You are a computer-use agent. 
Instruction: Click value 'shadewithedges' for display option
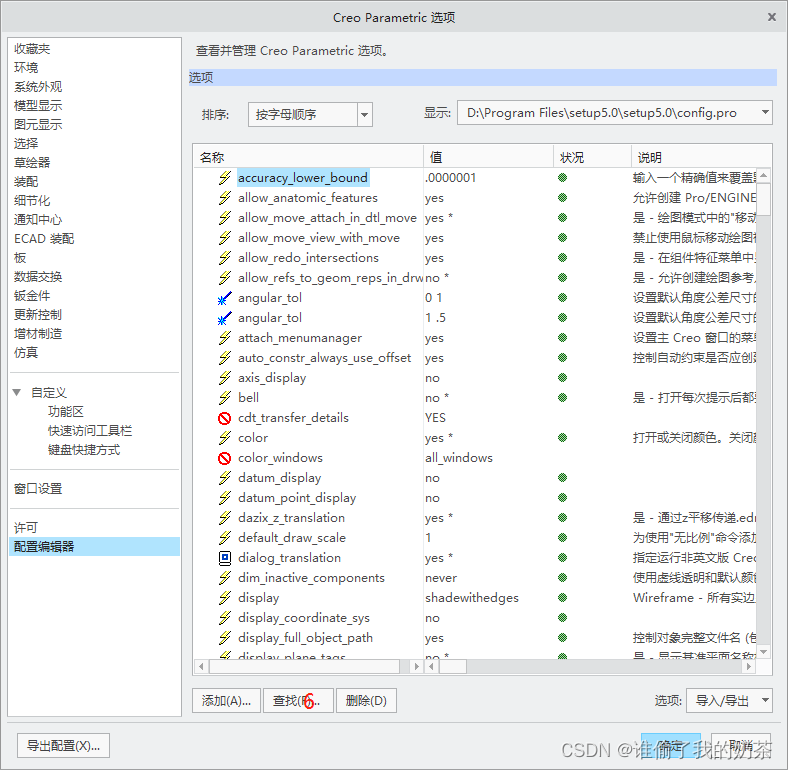pos(472,598)
